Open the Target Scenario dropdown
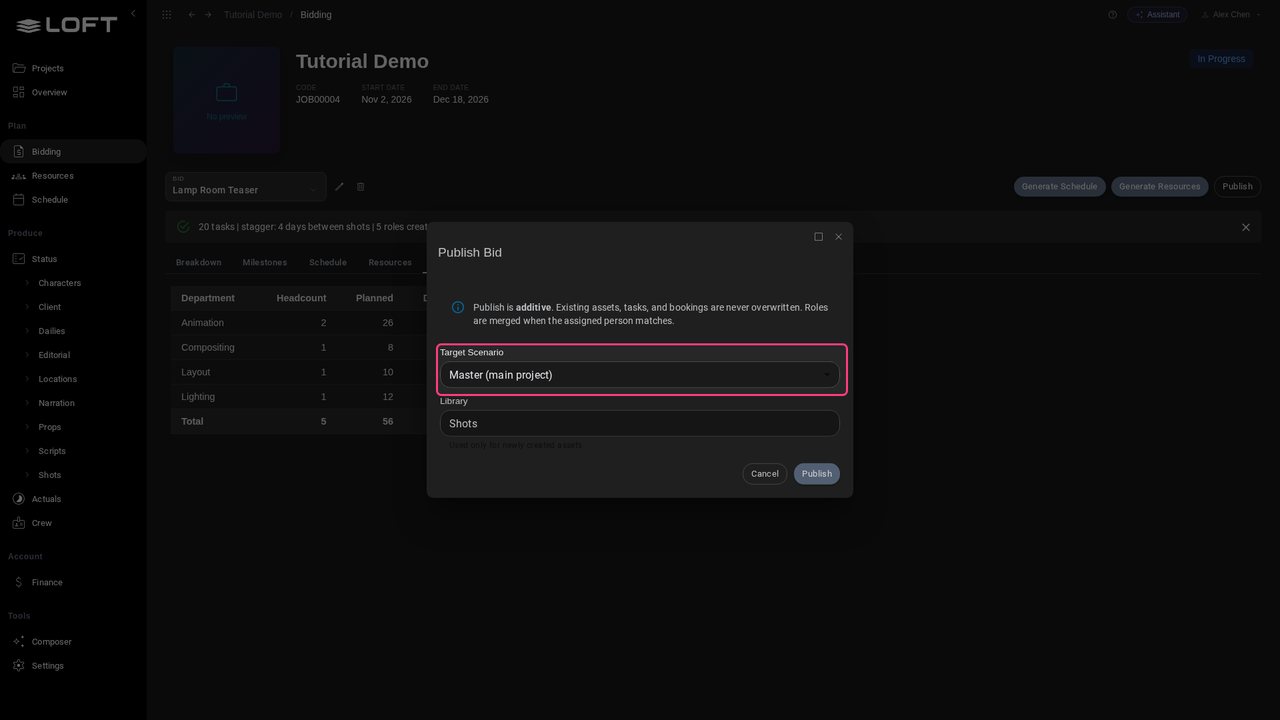 (x=640, y=375)
